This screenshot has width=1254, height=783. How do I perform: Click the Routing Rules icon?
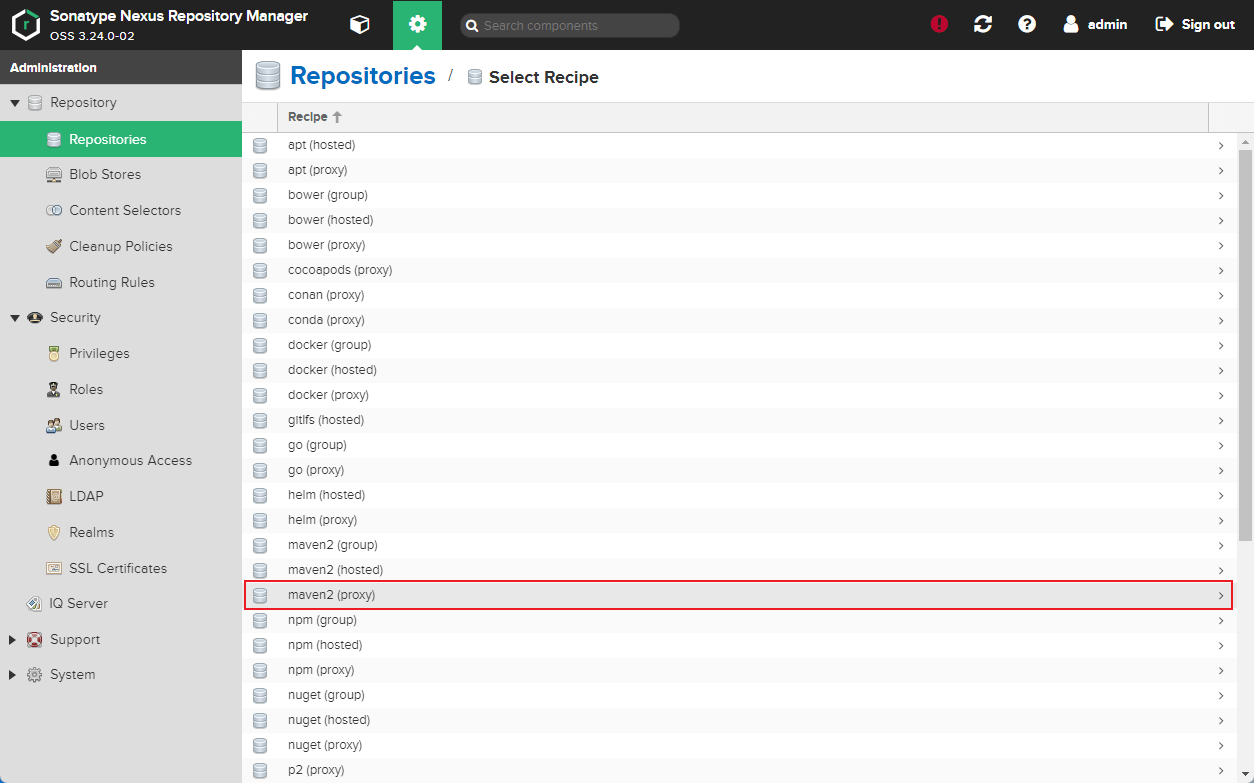pyautogui.click(x=54, y=282)
